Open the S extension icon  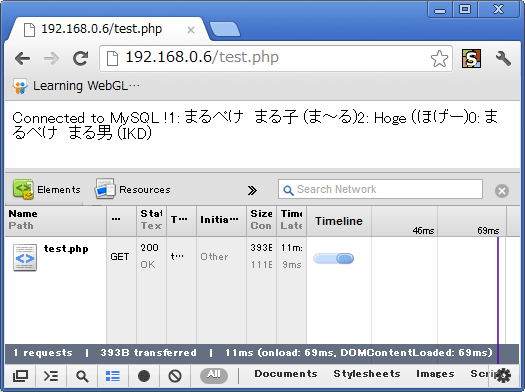click(471, 59)
